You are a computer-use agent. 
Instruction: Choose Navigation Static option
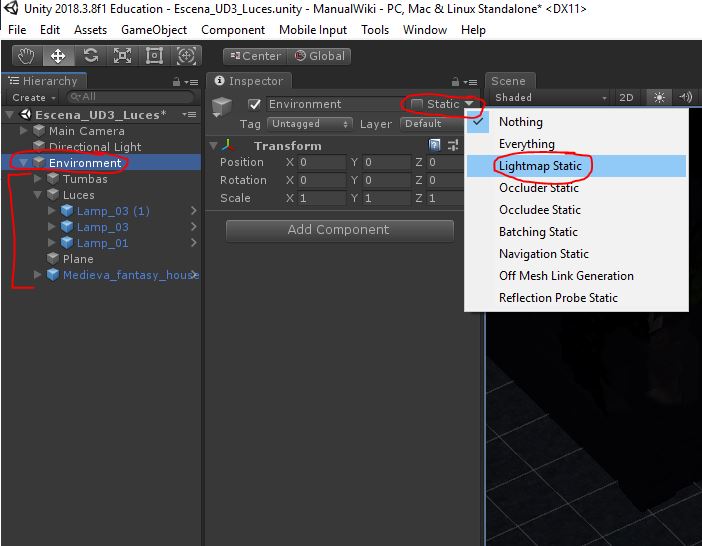[x=576, y=254]
